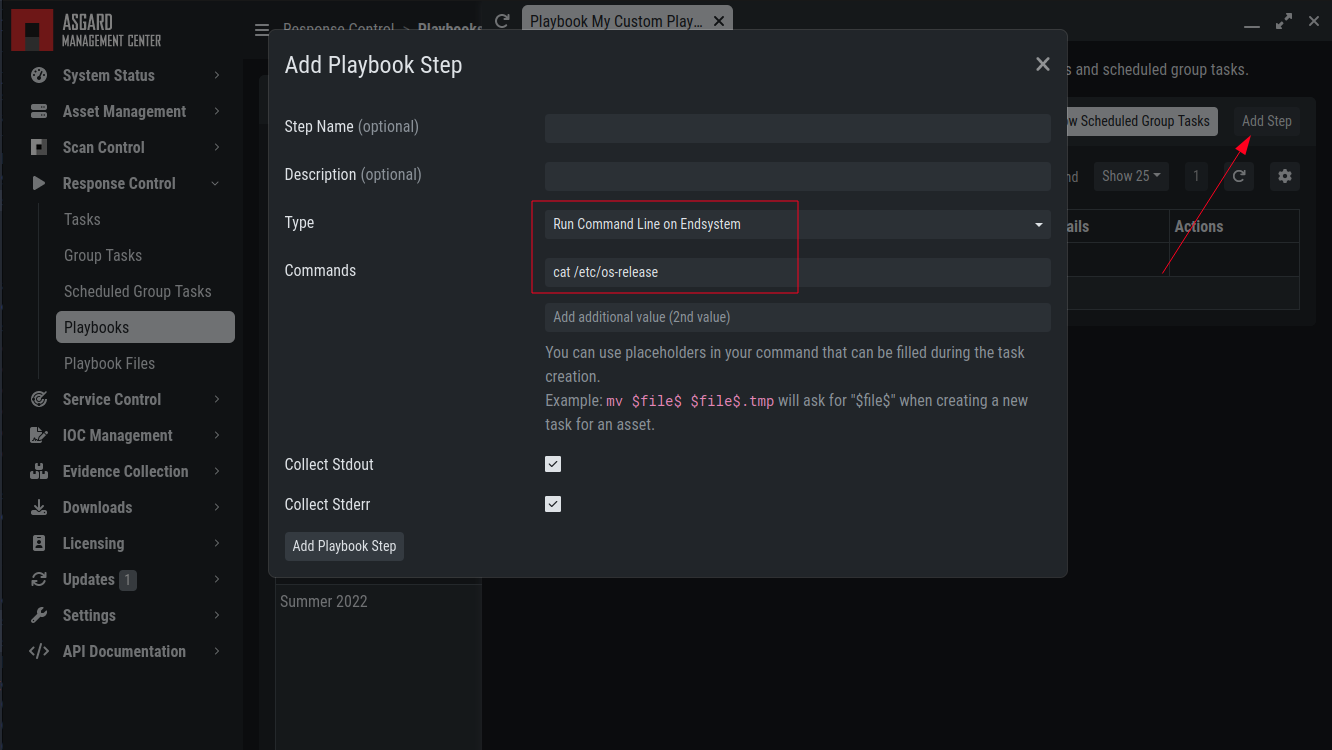1332x750 pixels.
Task: Expand Downloads chevron
Action: pyautogui.click(x=217, y=507)
